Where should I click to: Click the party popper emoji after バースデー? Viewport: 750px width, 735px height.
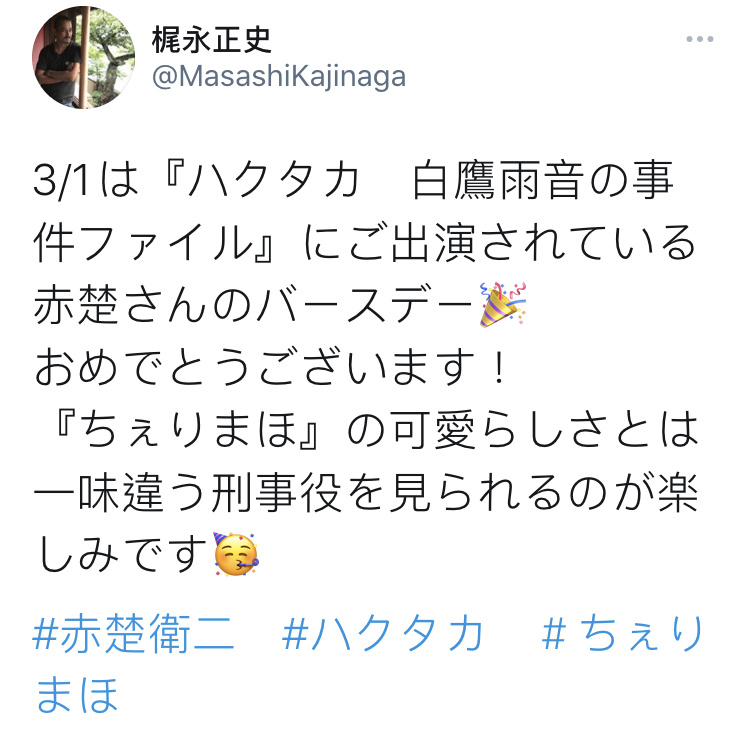[503, 304]
